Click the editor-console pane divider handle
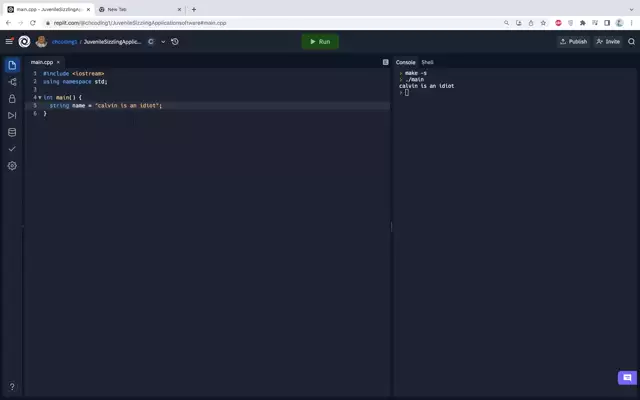Viewport: 640px width, 400px height. 391,227
